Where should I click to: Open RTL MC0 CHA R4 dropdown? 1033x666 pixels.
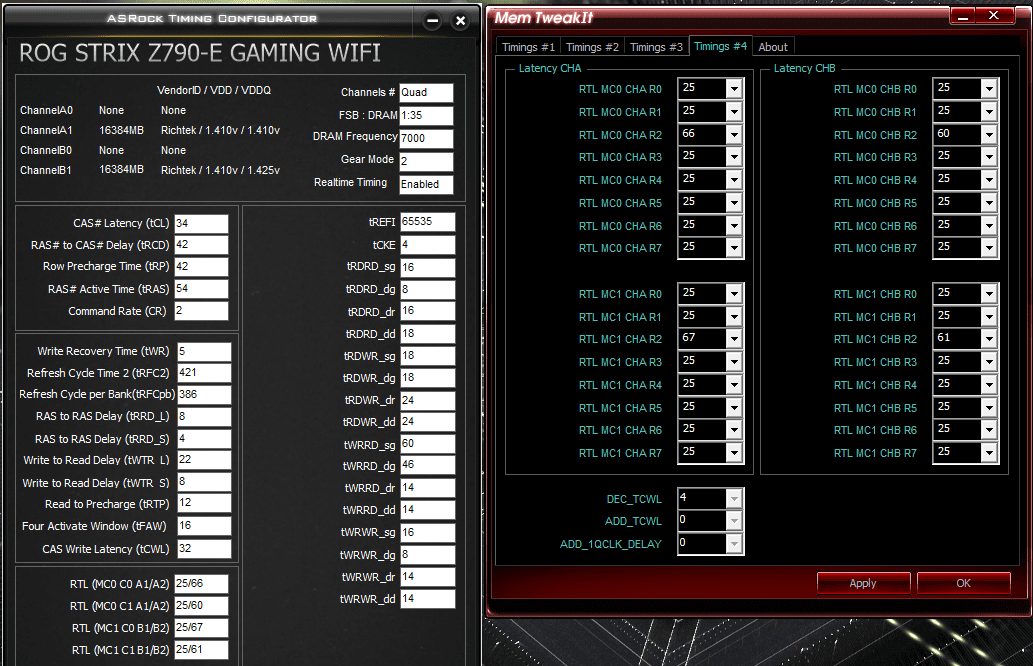(x=734, y=180)
